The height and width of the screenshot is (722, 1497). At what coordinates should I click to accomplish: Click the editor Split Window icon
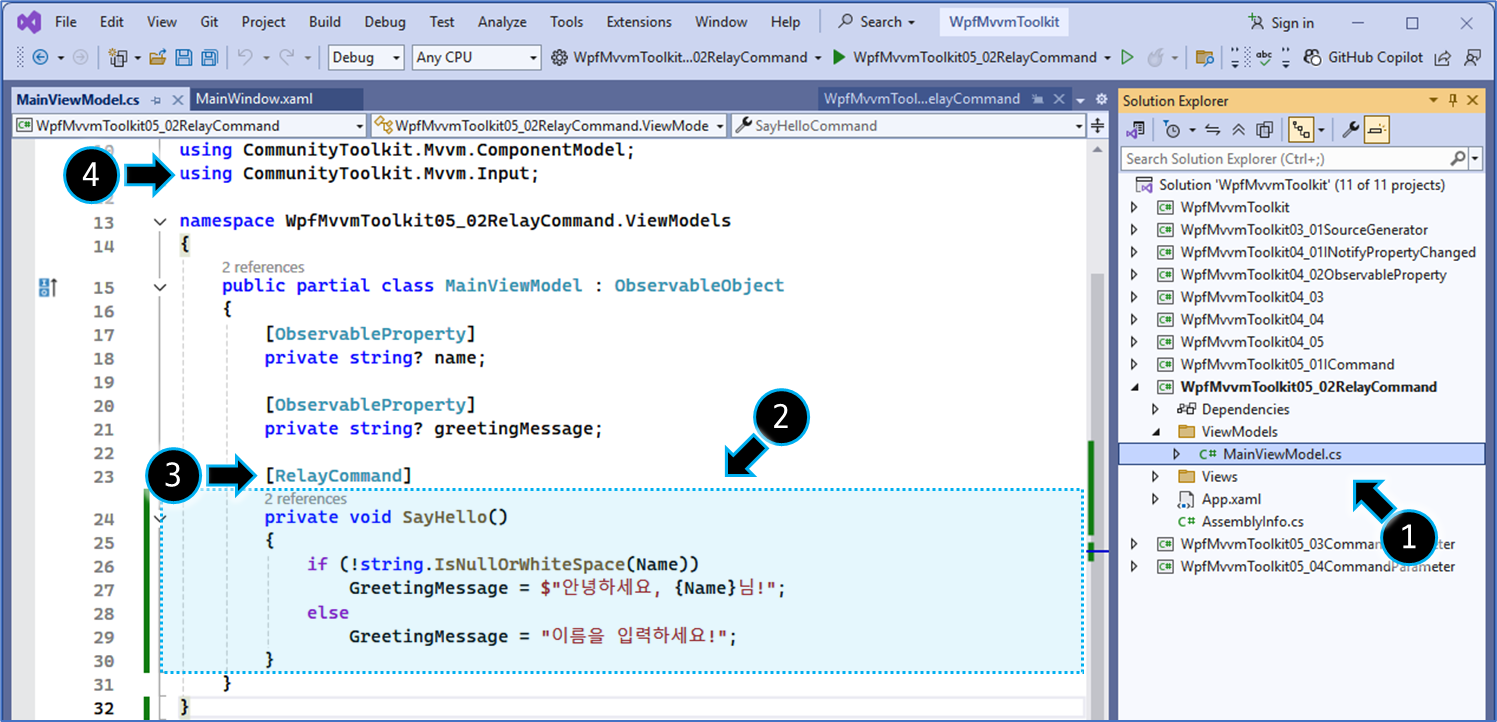(x=1097, y=125)
